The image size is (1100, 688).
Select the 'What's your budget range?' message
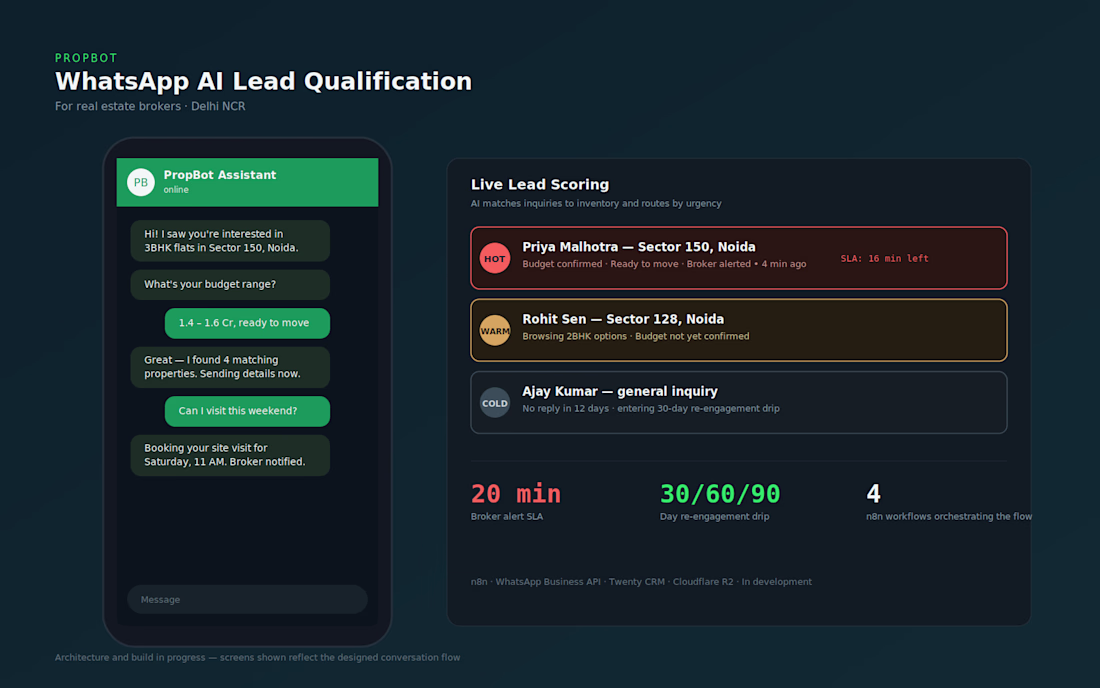pyautogui.click(x=230, y=285)
